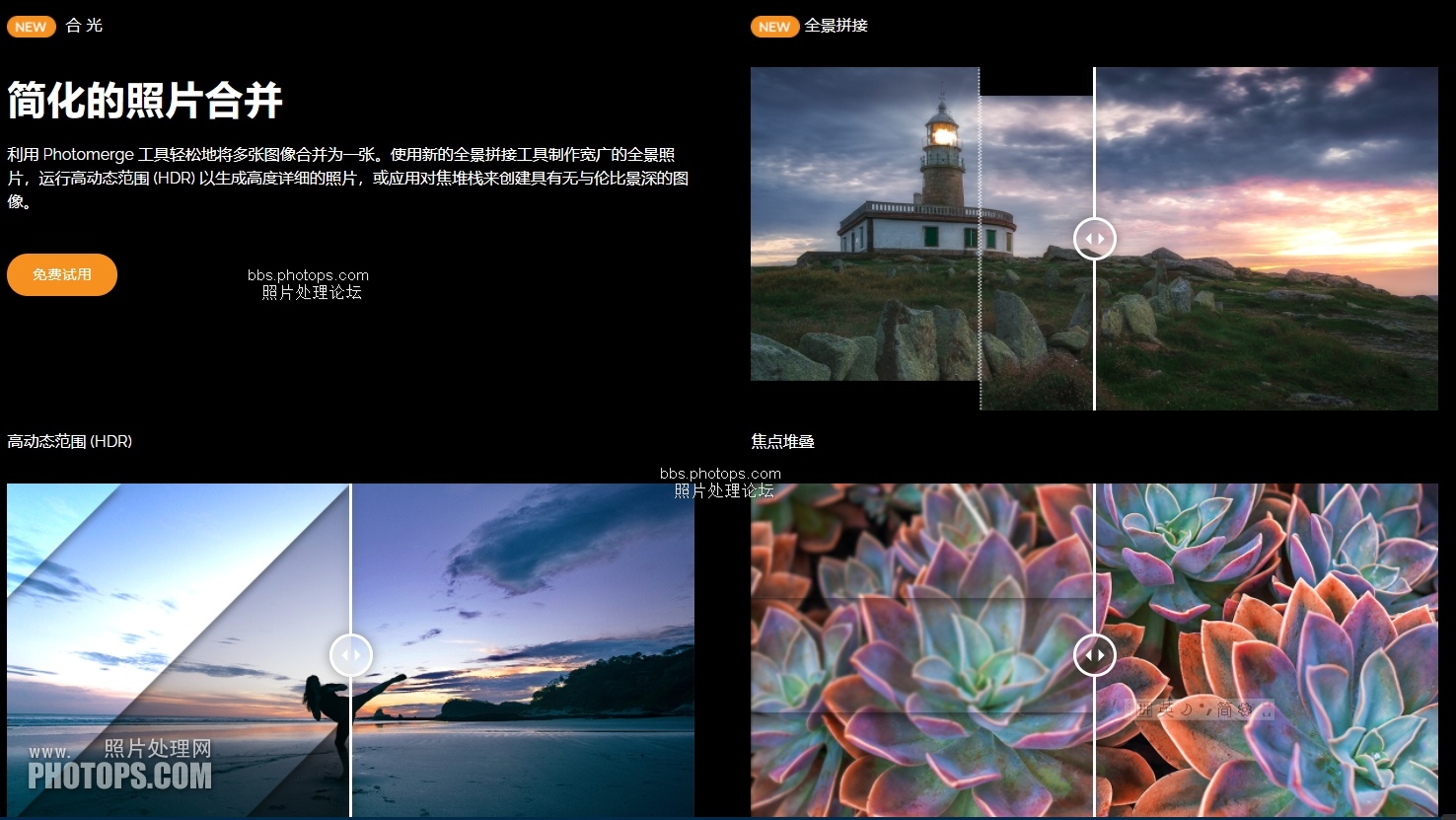Click the beach silhouette HDR image
Viewport: 1456px width, 820px height.
[350, 649]
